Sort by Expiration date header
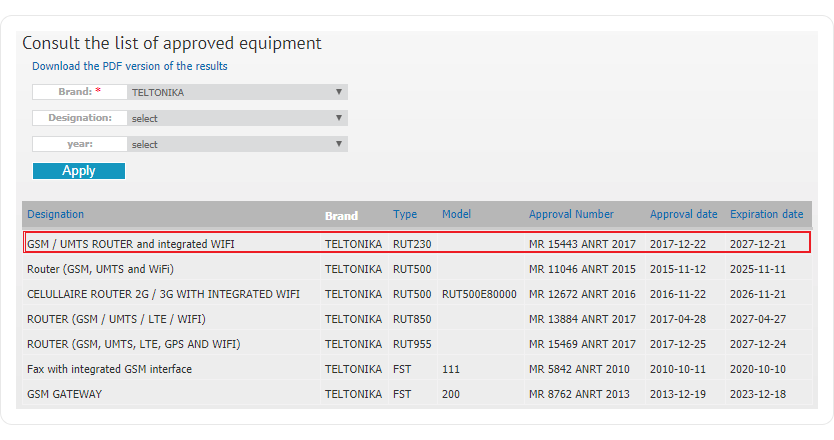The width and height of the screenshot is (834, 440). (x=766, y=214)
